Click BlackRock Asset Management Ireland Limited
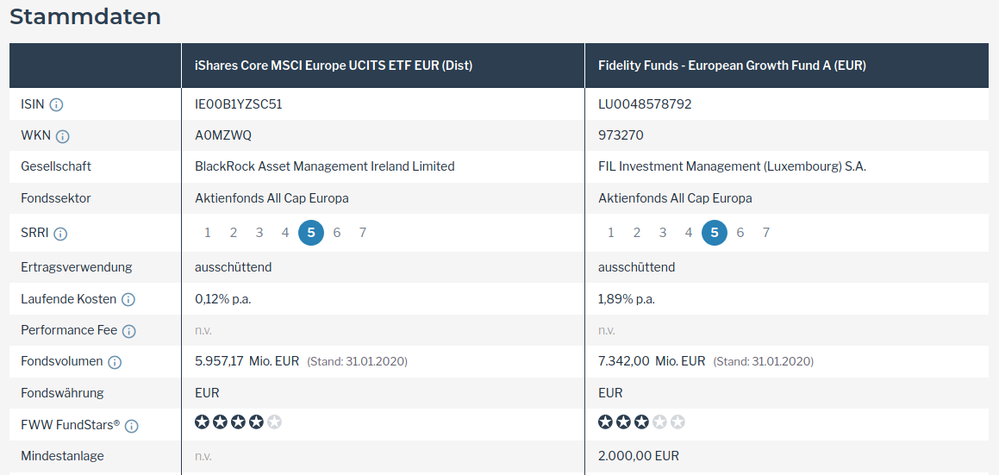 point(324,167)
